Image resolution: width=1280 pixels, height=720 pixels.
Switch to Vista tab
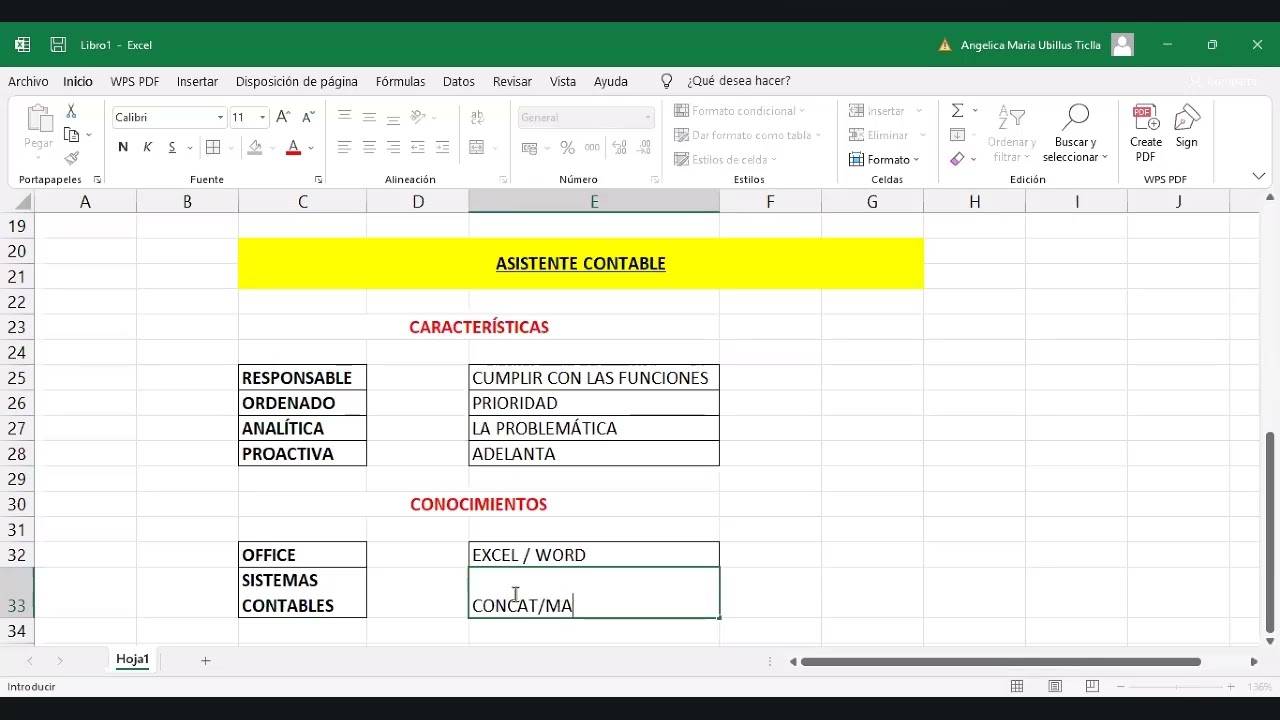[x=563, y=81]
